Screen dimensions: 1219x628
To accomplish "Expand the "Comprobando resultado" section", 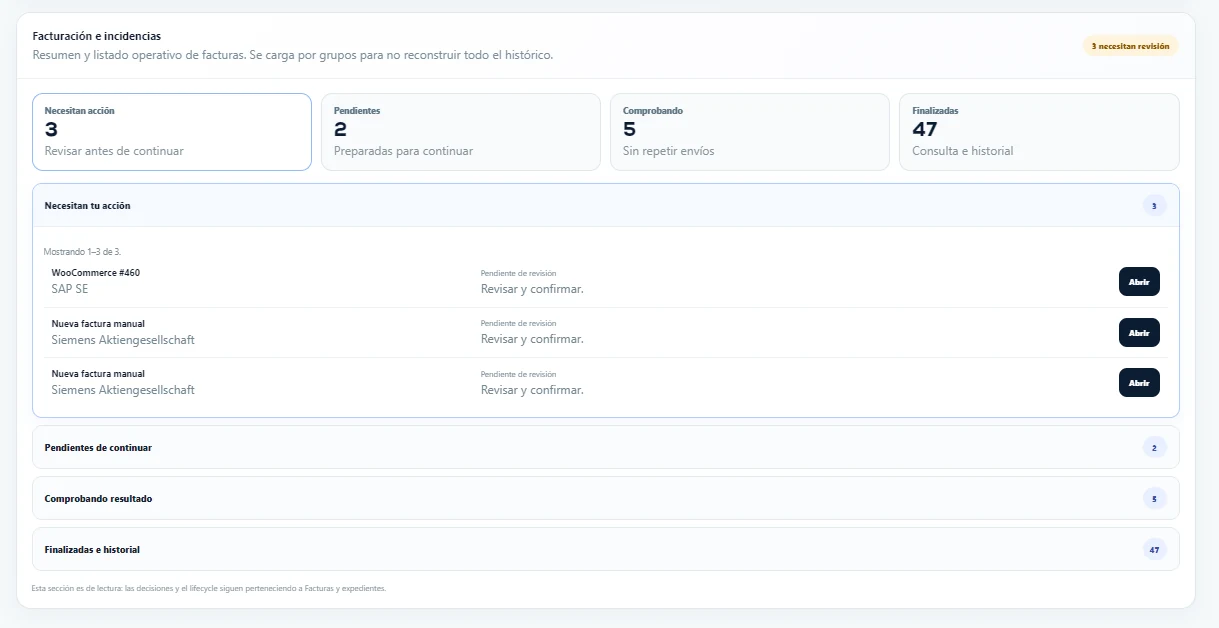I will tap(606, 498).
